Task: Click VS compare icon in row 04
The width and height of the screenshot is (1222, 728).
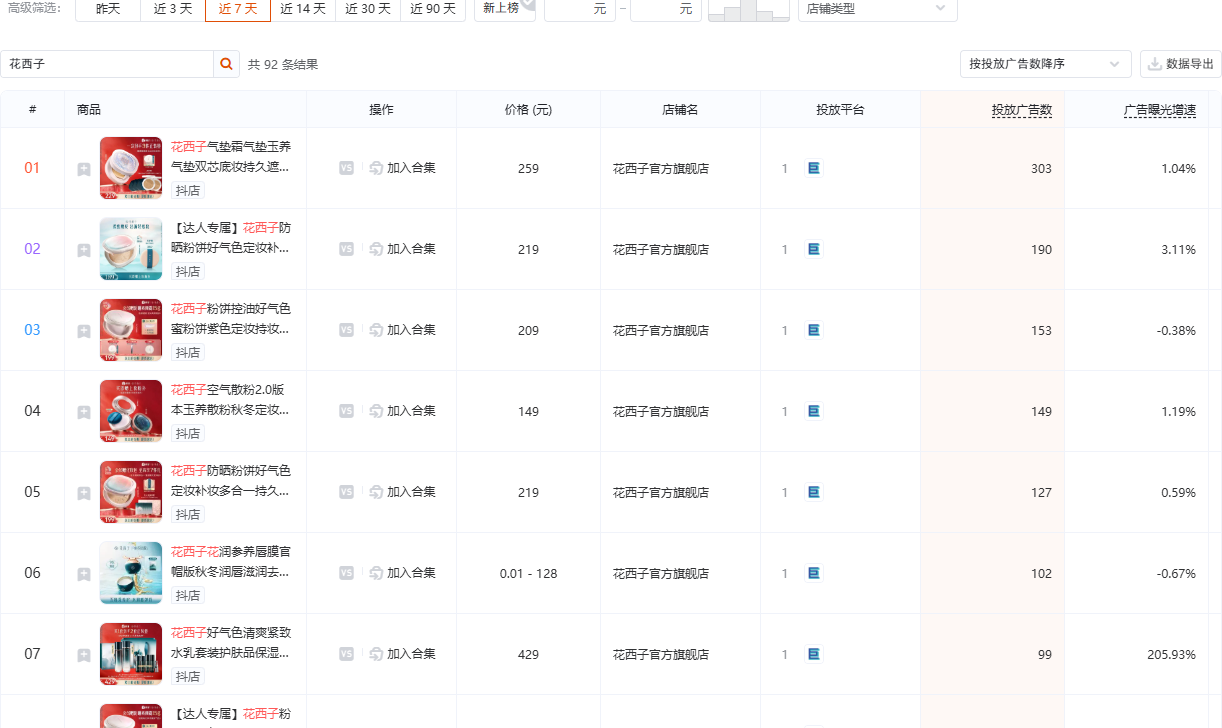Action: (x=346, y=411)
